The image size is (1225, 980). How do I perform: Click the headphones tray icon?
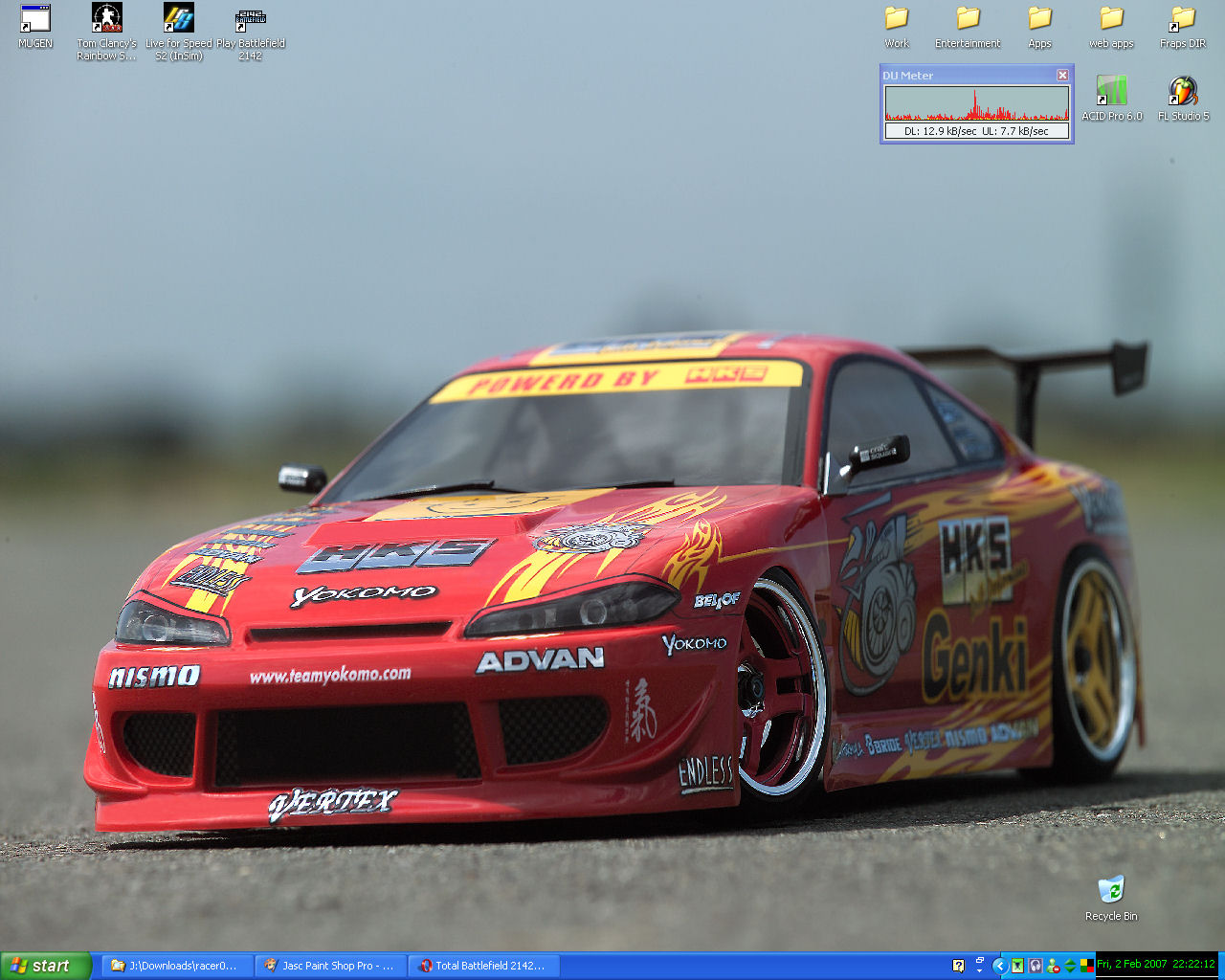pyautogui.click(x=1036, y=966)
